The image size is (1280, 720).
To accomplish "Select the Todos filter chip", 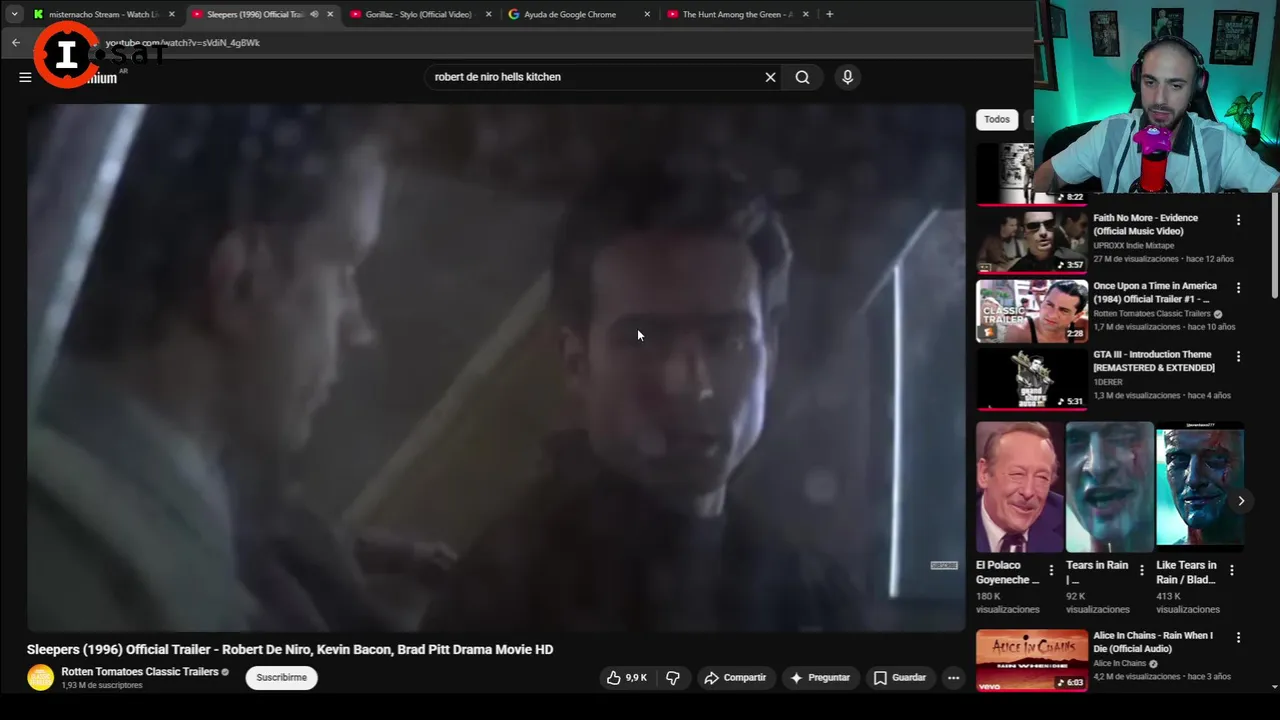I will click(997, 119).
